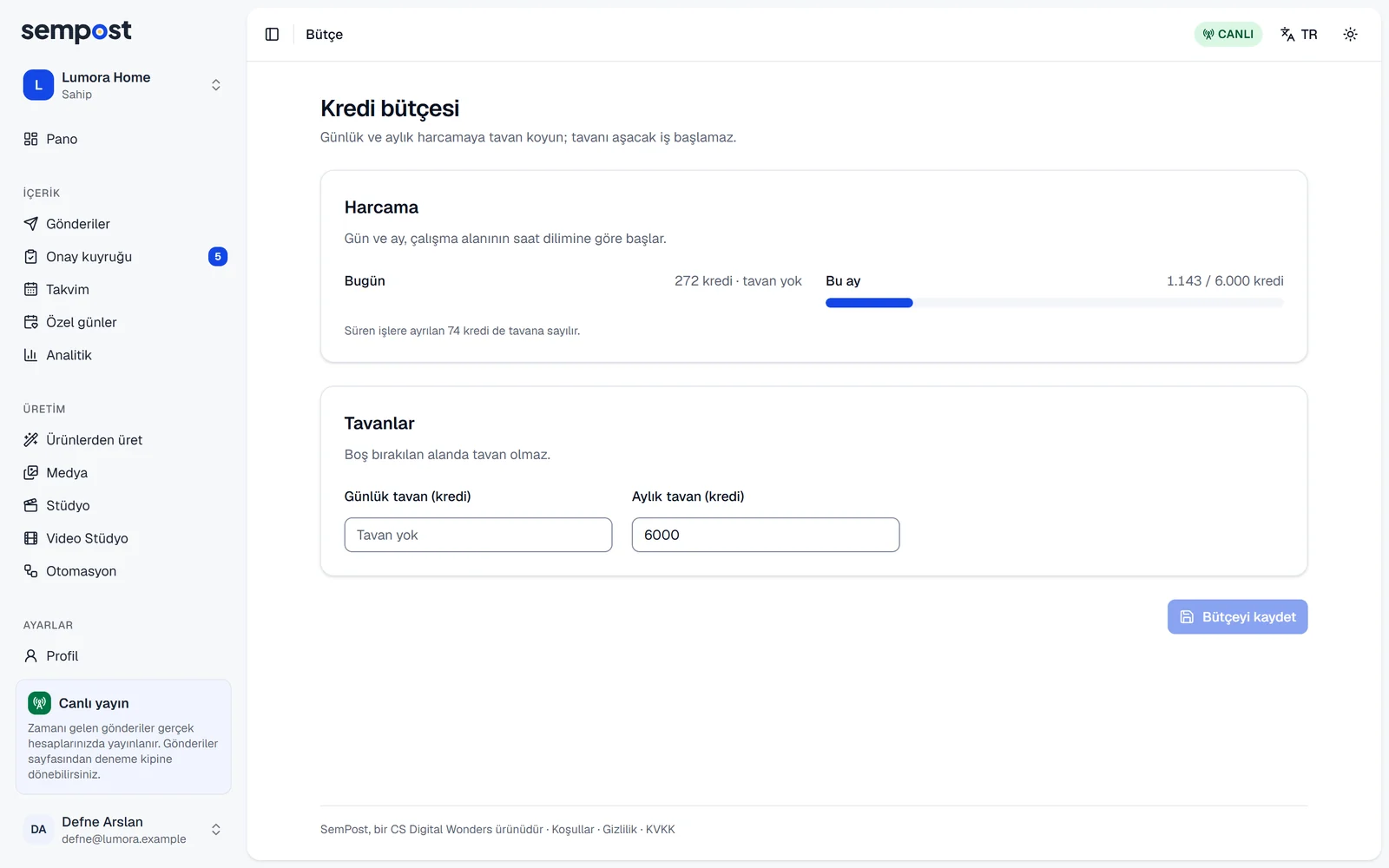
Task: Go to Profil settings menu item
Action: [123, 656]
